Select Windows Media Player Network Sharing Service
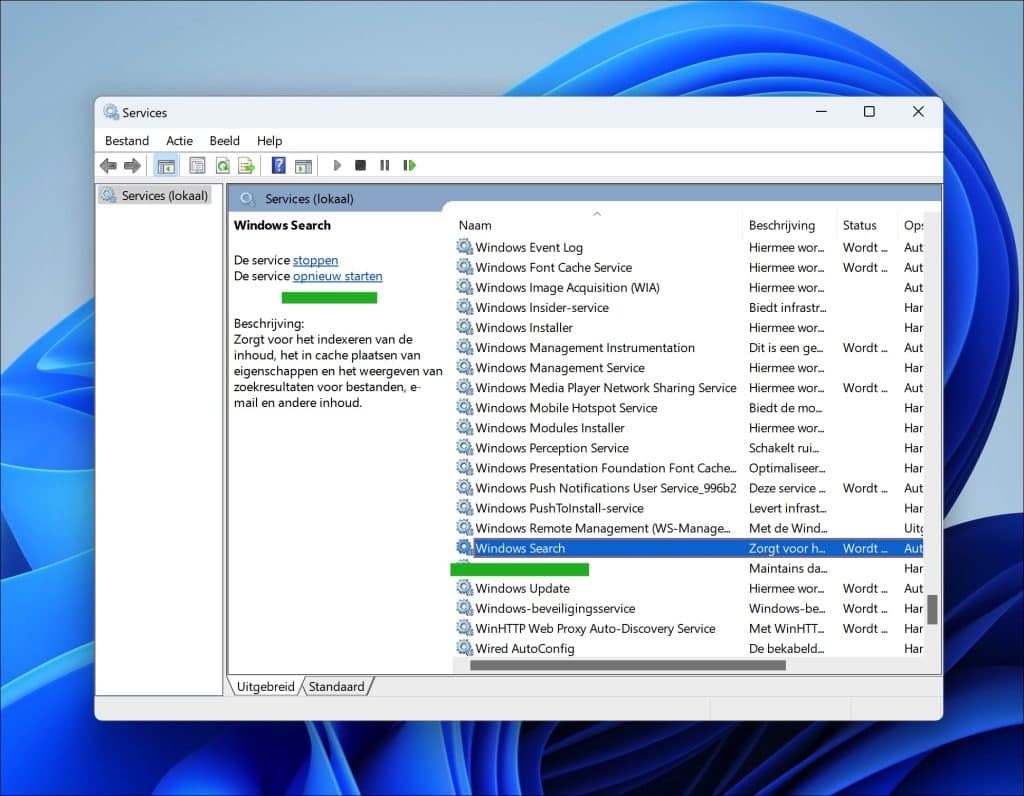 click(606, 388)
